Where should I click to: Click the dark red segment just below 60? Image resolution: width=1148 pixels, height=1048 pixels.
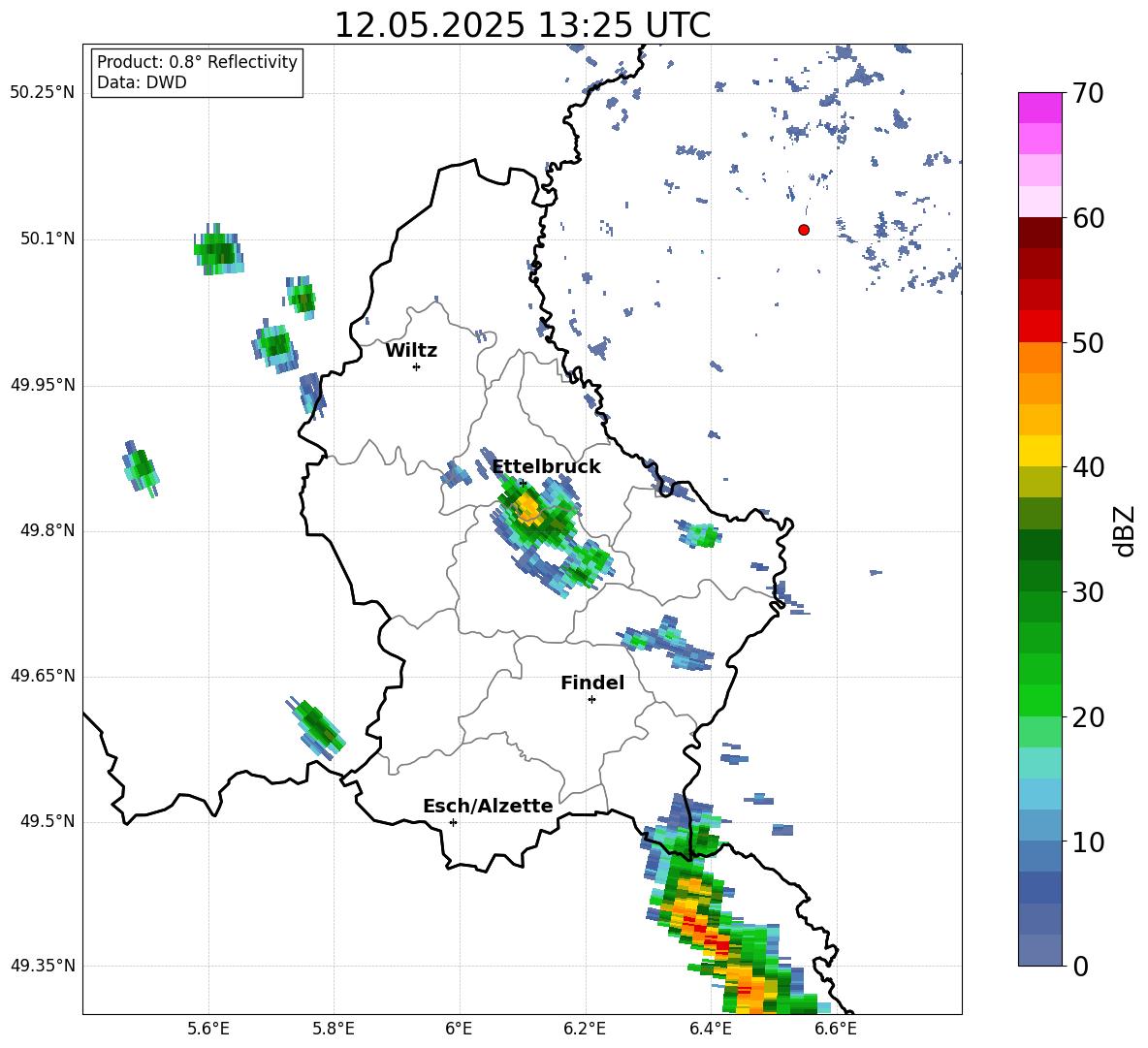(1039, 233)
